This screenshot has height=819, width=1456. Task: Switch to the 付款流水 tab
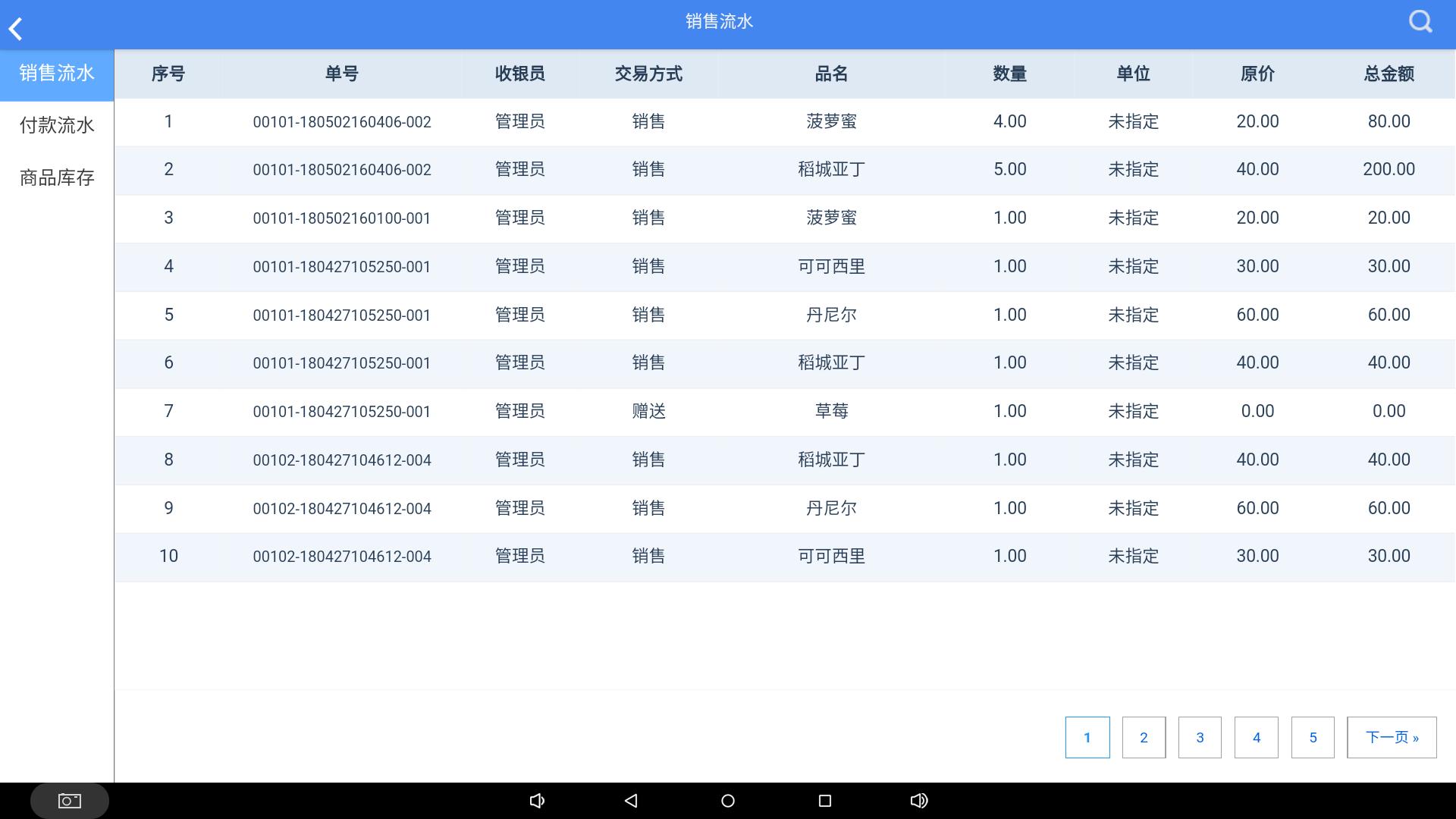(x=56, y=125)
